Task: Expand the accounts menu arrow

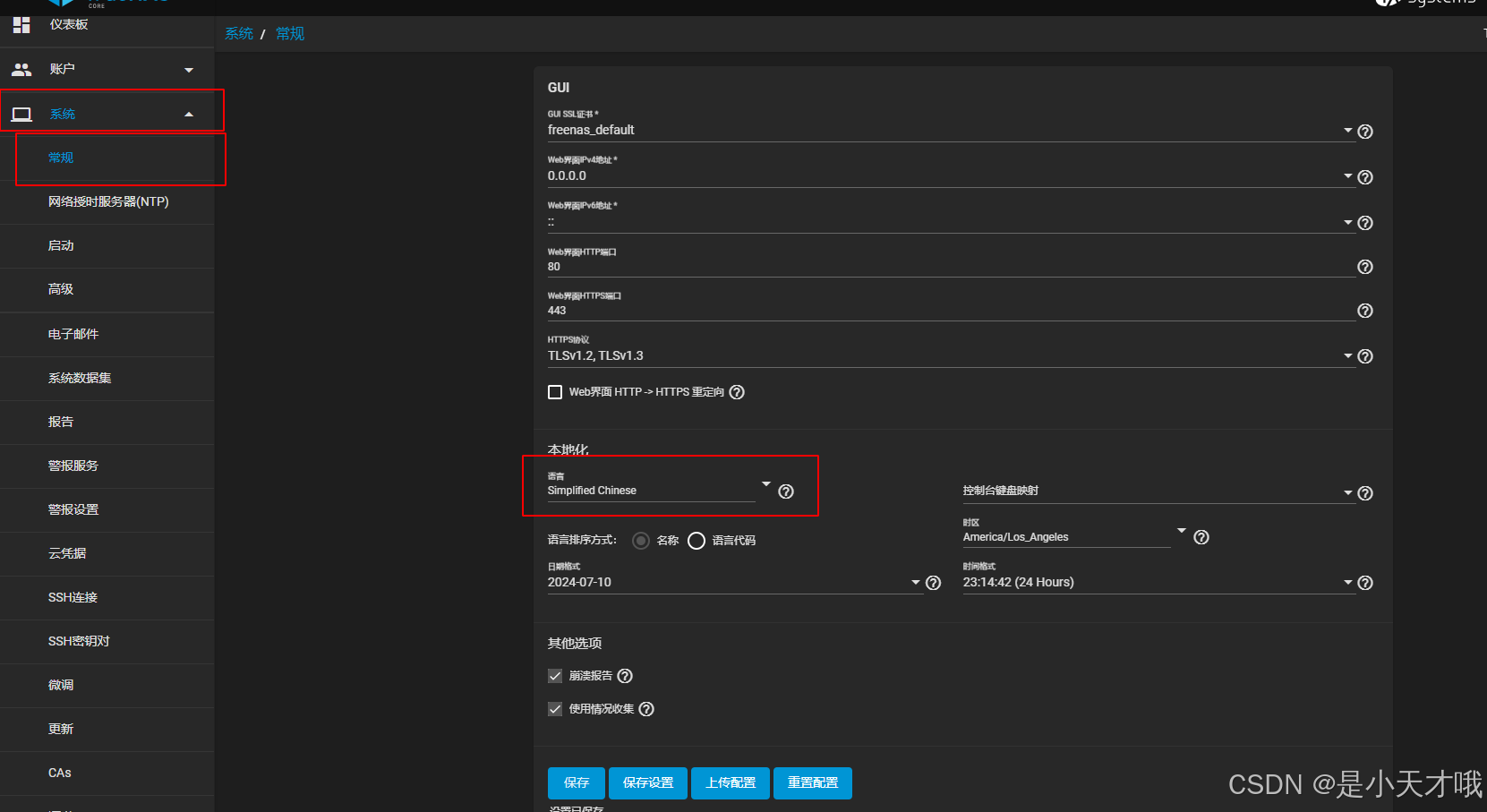Action: (x=189, y=70)
